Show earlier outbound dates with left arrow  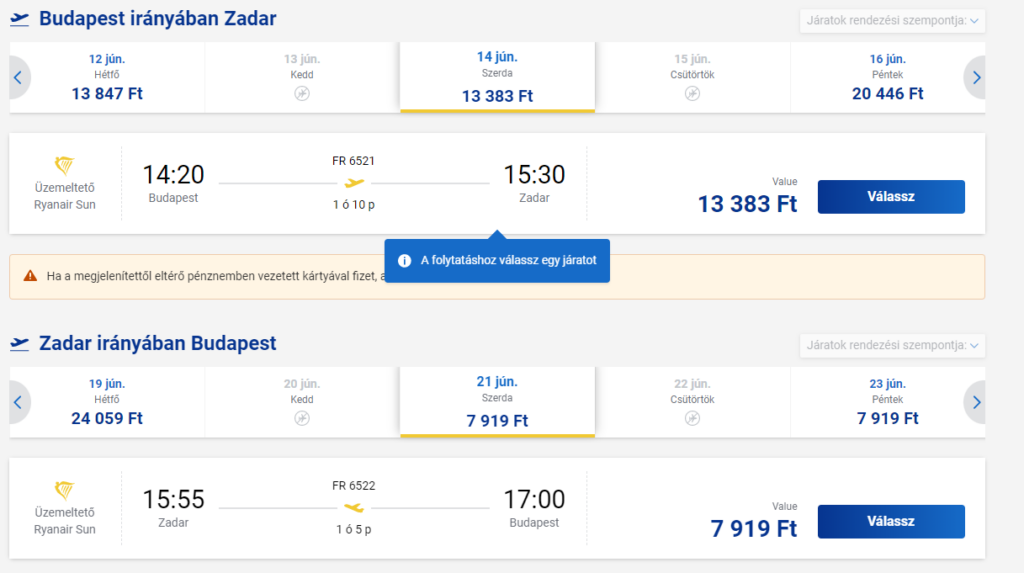tap(18, 78)
